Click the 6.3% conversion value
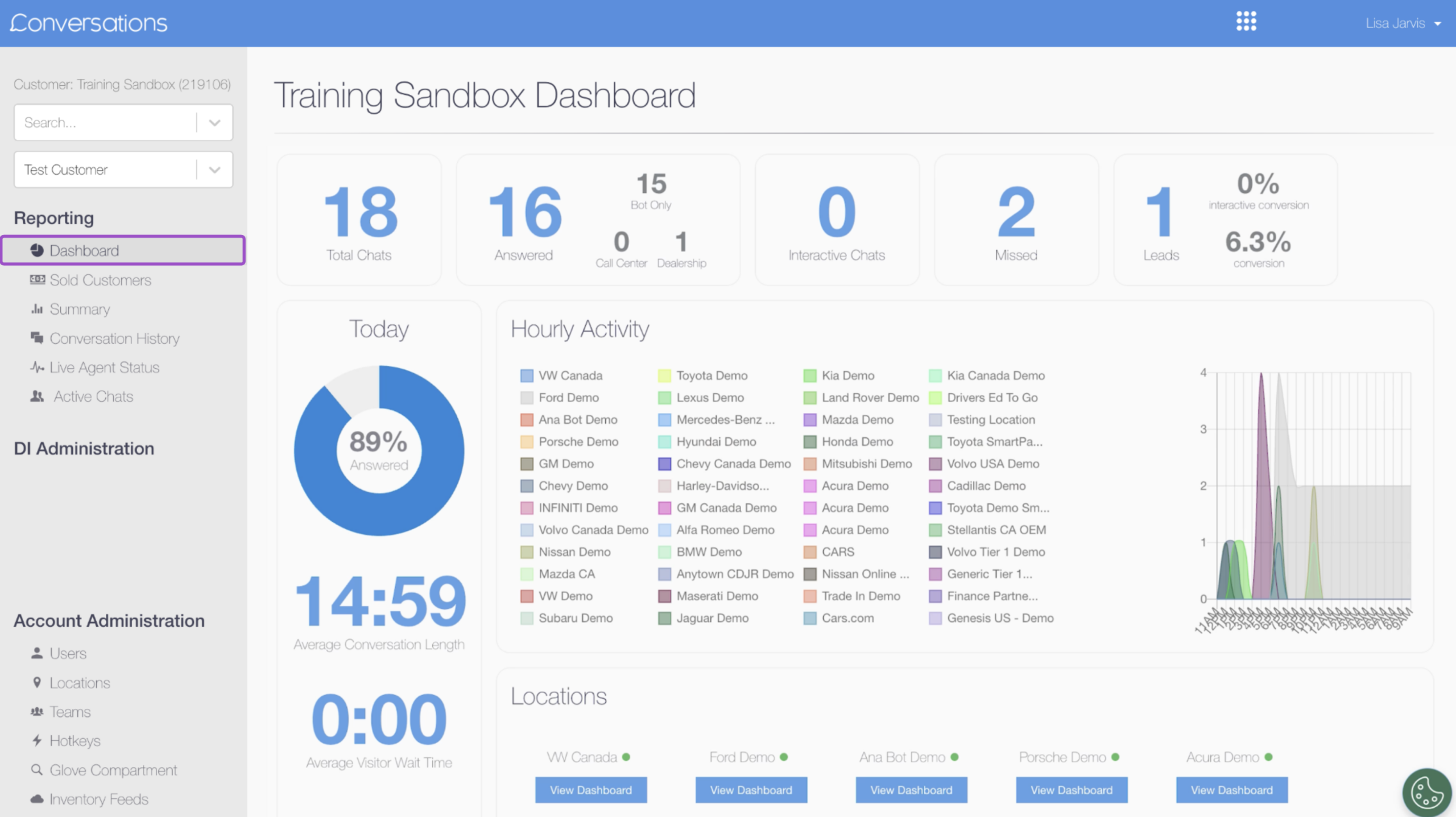1456x817 pixels. [x=1258, y=242]
